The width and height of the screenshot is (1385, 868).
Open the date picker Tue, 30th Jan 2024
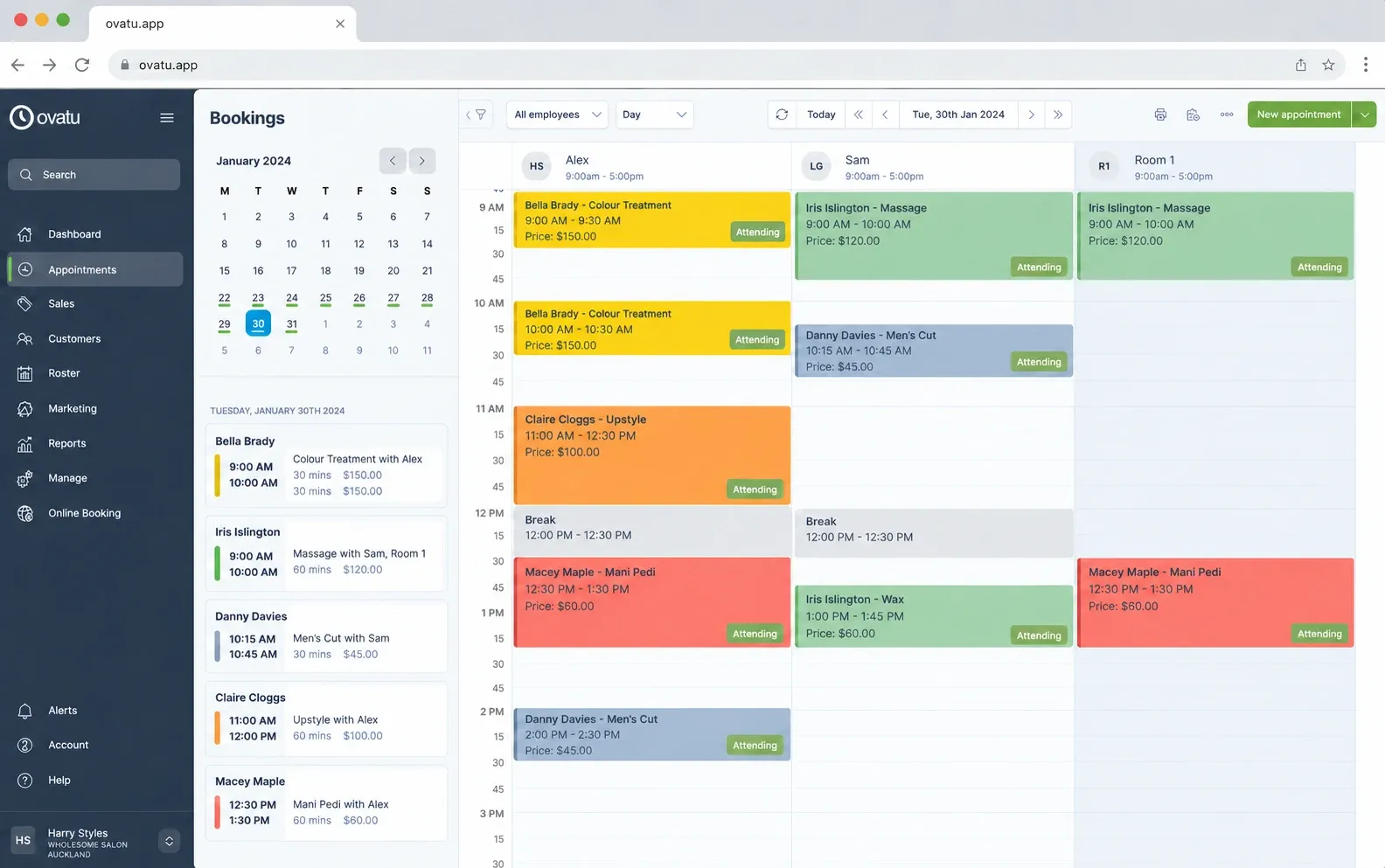(958, 115)
